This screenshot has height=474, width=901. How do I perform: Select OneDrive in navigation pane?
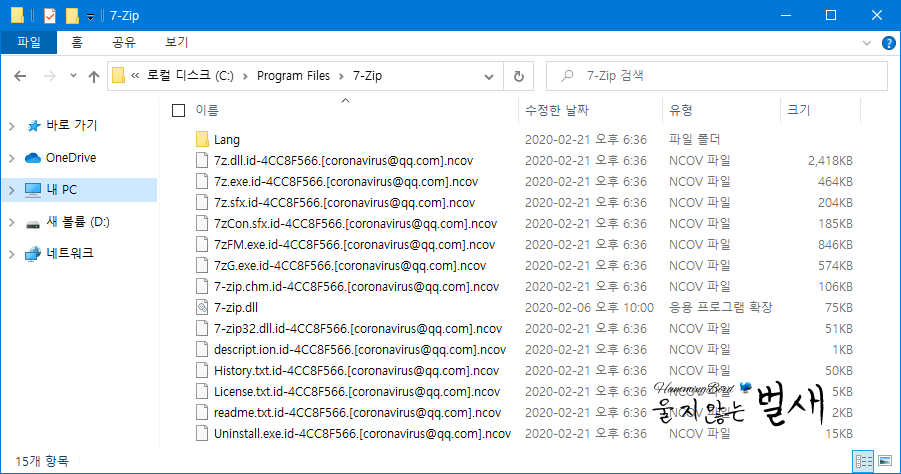pyautogui.click(x=71, y=157)
